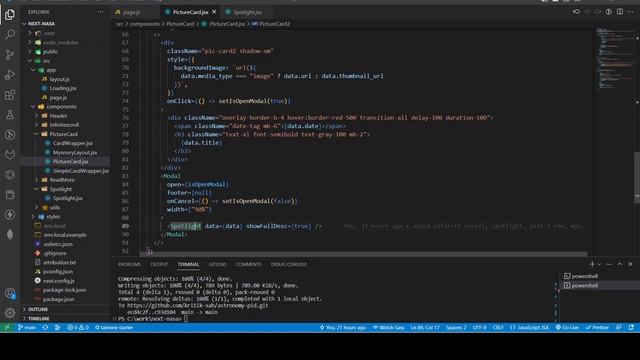Close the terminal panel
The width and height of the screenshot is (640, 360).
click(x=630, y=264)
